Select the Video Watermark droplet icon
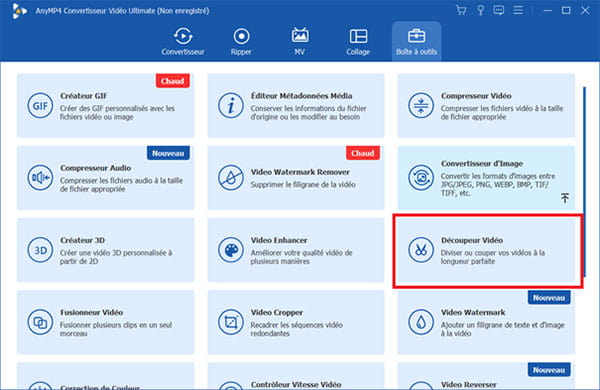Screen dimensions: 600x390 (421, 322)
